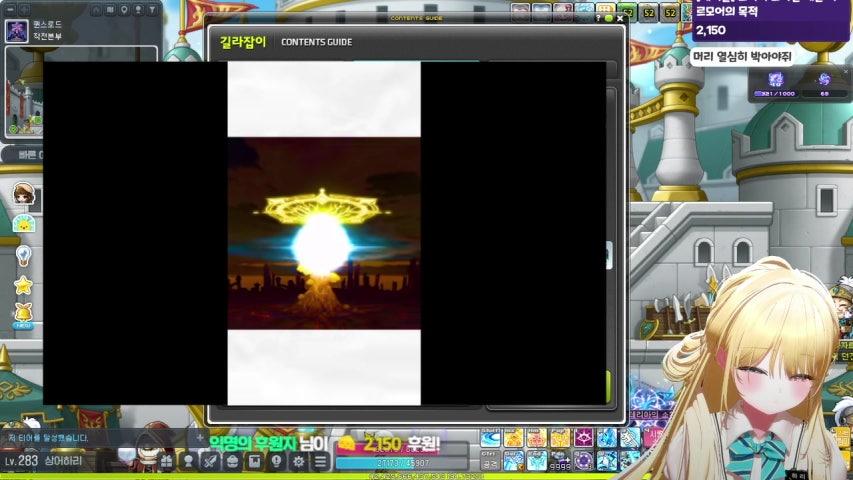Minimize the minimap with minus button
Viewport: 853px width, 480px height.
click(10, 10)
